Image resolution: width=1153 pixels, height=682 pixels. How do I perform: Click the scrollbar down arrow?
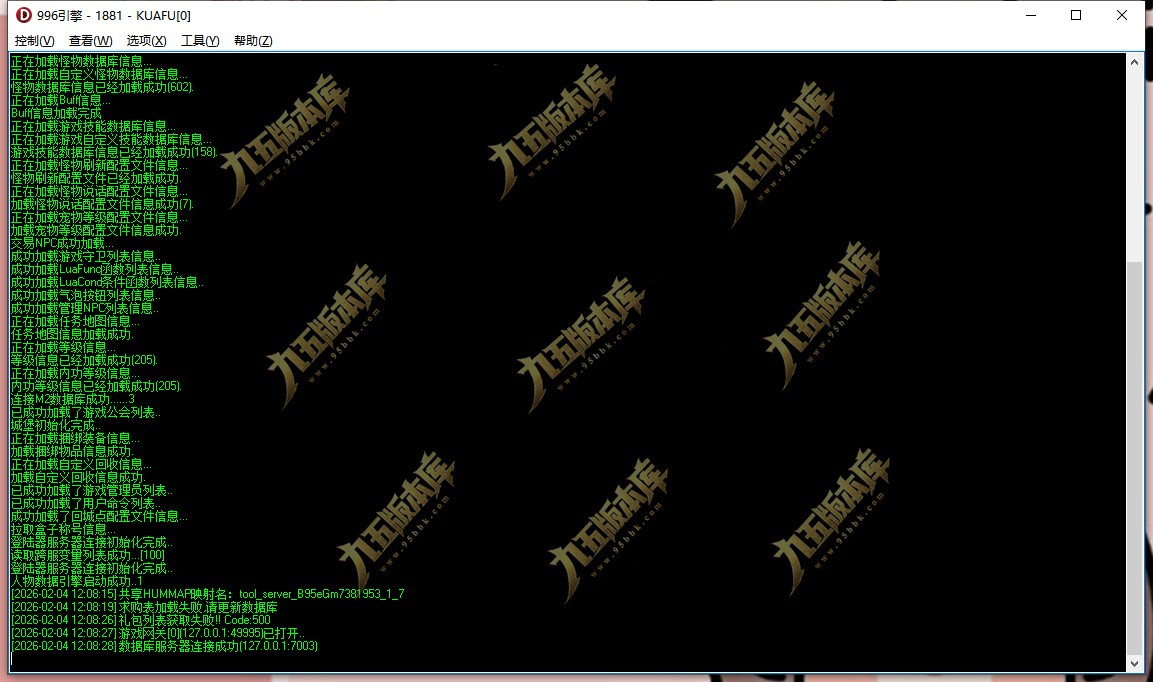coord(1134,663)
